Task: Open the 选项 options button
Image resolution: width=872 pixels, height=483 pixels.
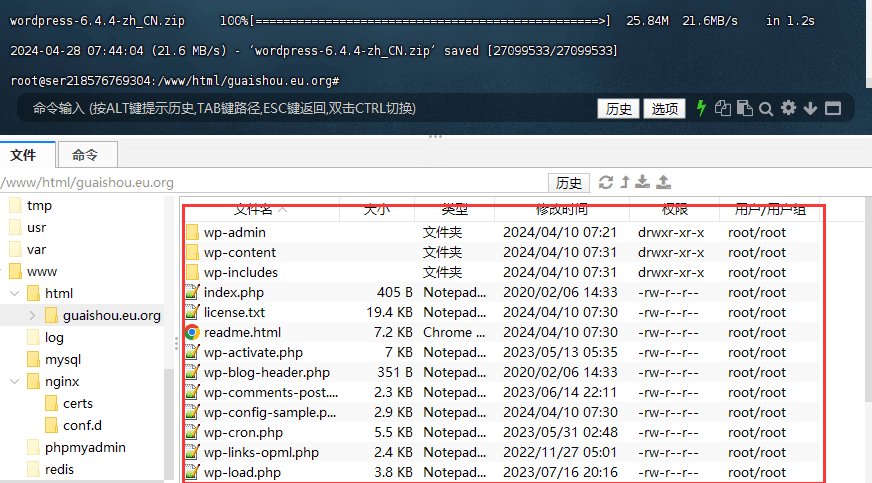Action: point(665,108)
